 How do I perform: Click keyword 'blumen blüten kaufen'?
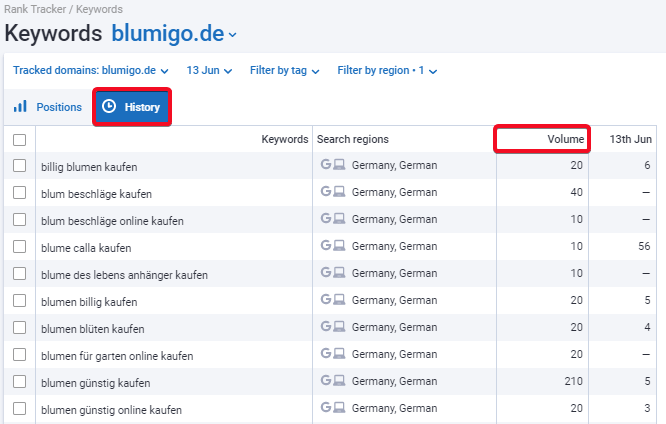[x=93, y=329]
